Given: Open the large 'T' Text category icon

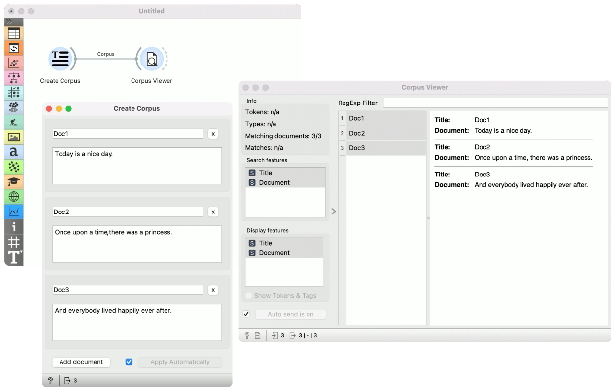Looking at the screenshot, I should (x=14, y=257).
